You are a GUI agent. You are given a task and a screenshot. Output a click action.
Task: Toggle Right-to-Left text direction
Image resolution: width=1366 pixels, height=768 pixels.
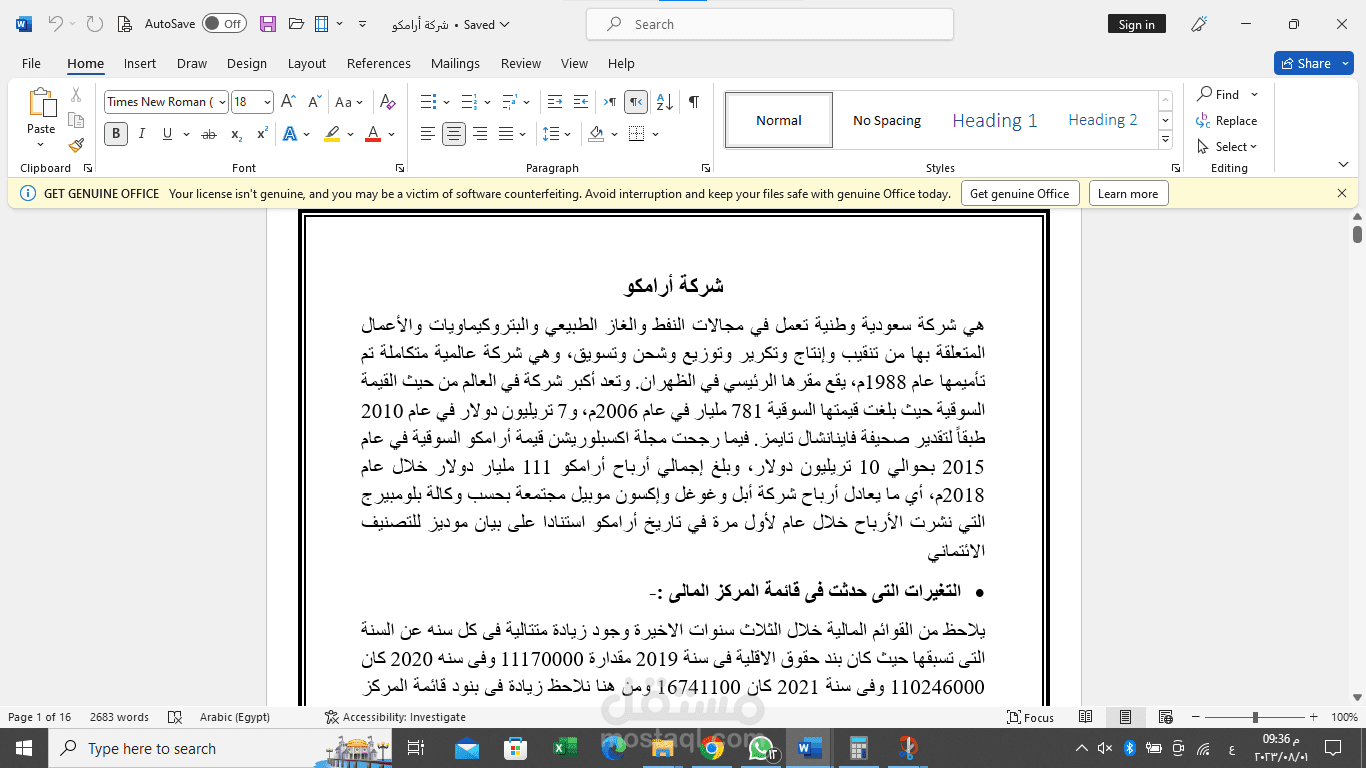(x=636, y=102)
